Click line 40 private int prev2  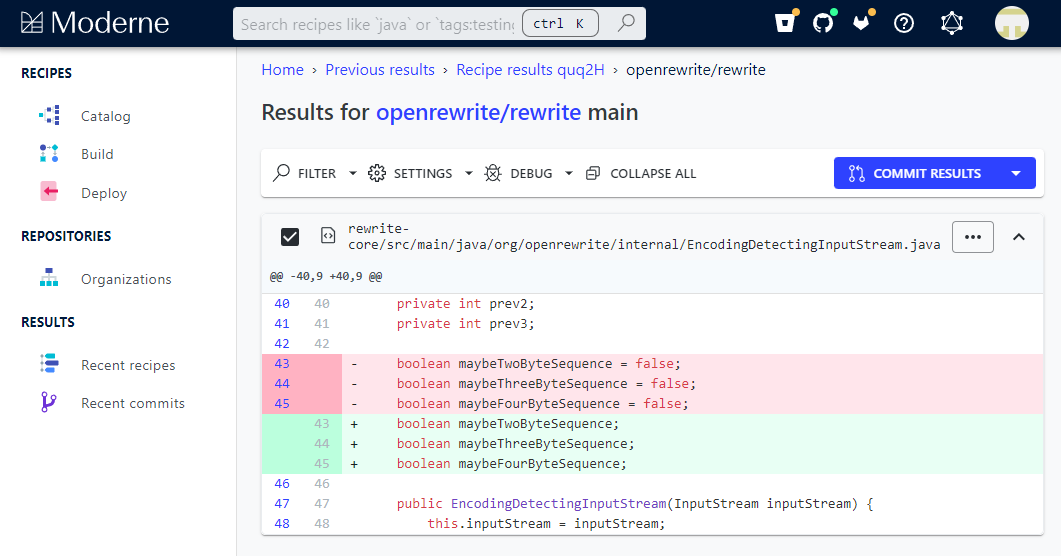click(x=652, y=304)
